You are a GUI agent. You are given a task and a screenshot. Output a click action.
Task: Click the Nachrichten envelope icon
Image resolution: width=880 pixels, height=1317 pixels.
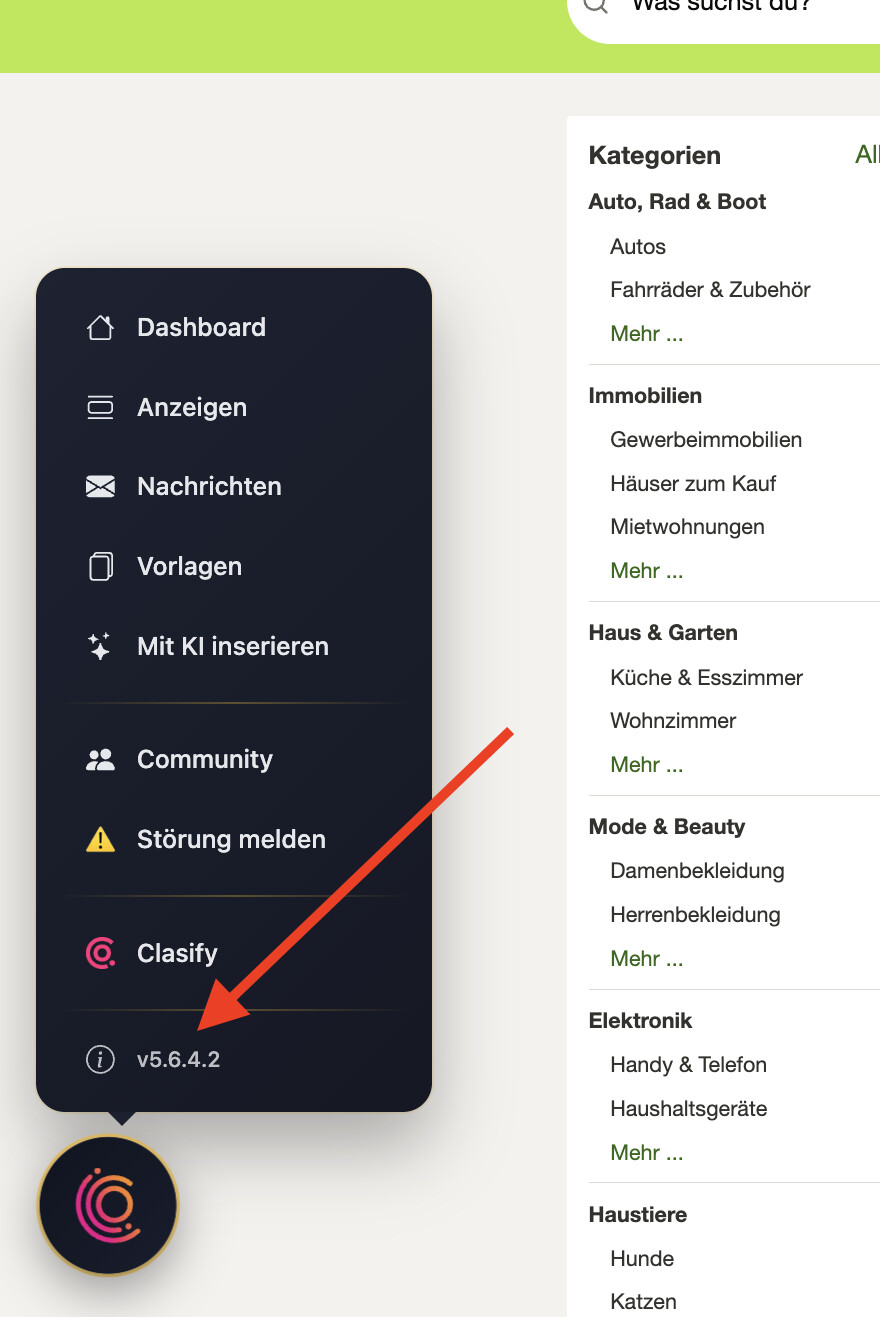coord(100,487)
